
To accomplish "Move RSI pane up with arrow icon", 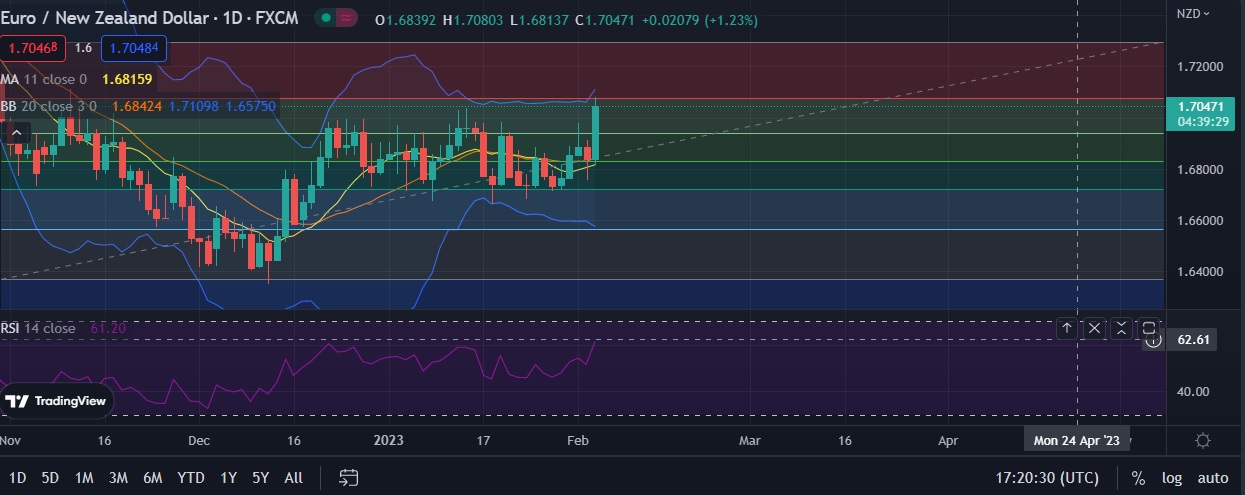I will point(1067,328).
